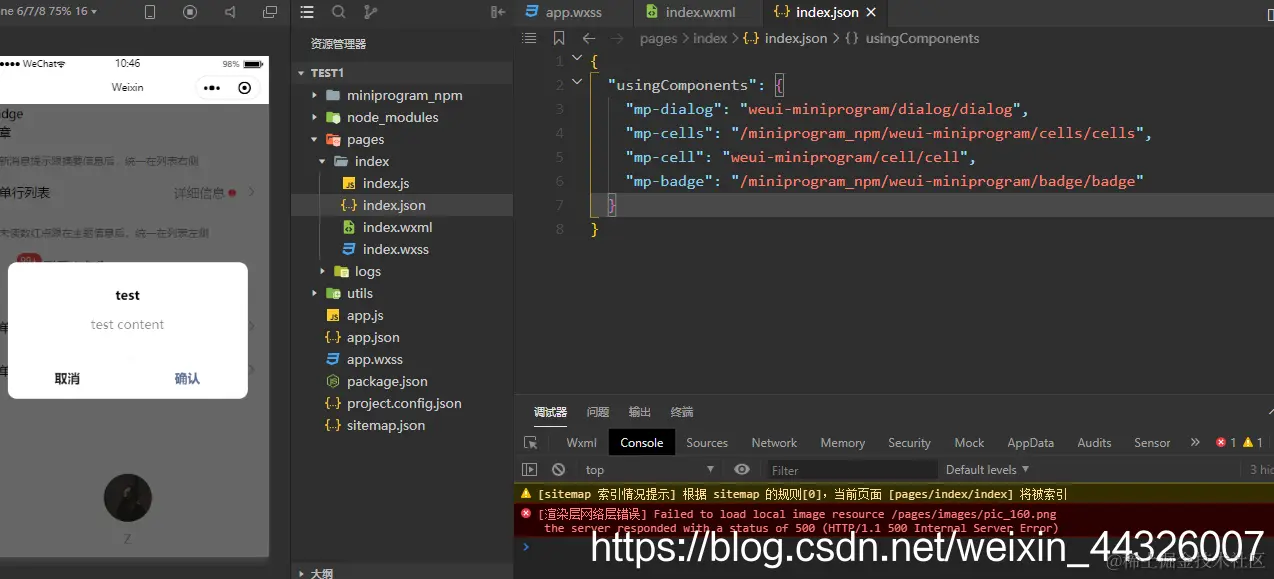Click the mini program close circle icon
Image resolution: width=1274 pixels, height=579 pixels.
click(245, 88)
